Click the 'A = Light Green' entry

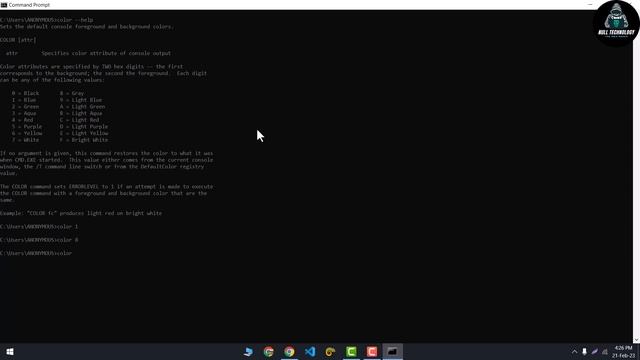click(82, 107)
